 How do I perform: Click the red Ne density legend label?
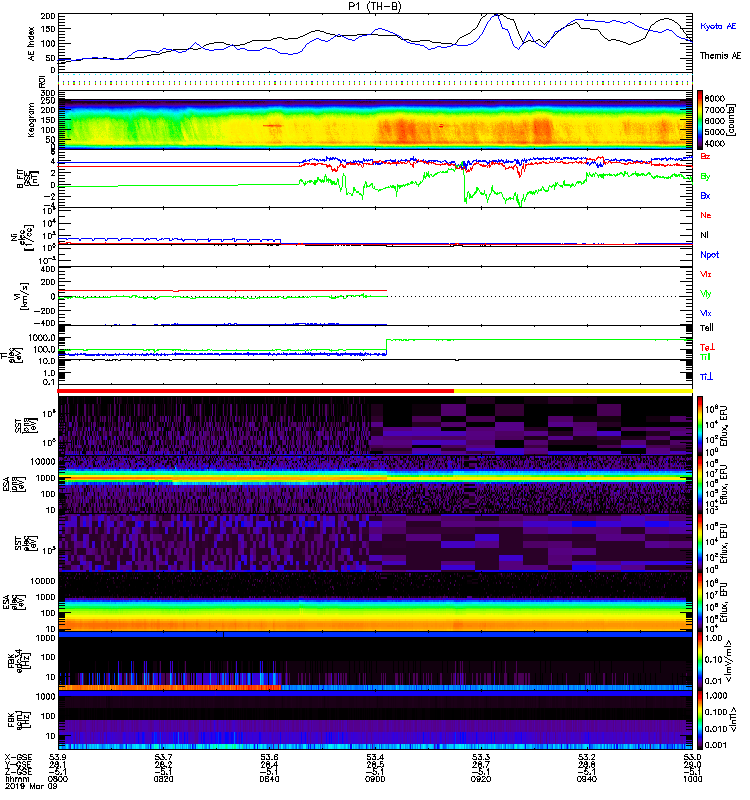point(706,215)
